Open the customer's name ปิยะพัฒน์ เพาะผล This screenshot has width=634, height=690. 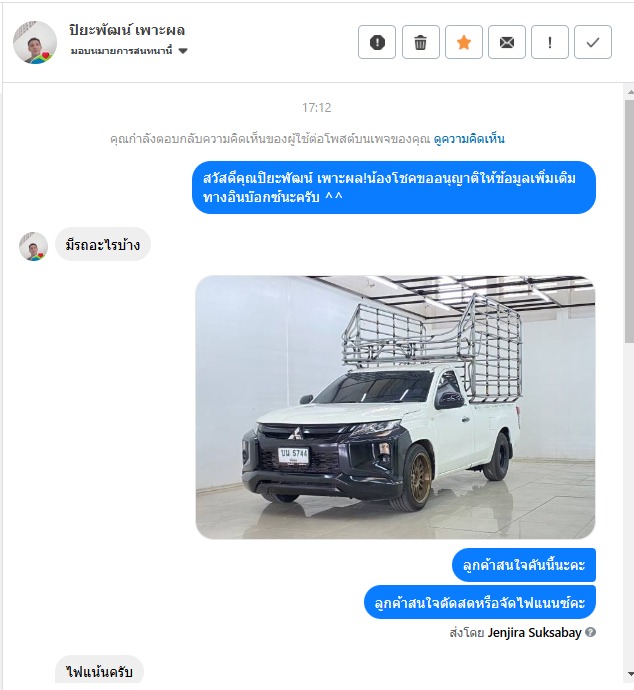[x=127, y=30]
